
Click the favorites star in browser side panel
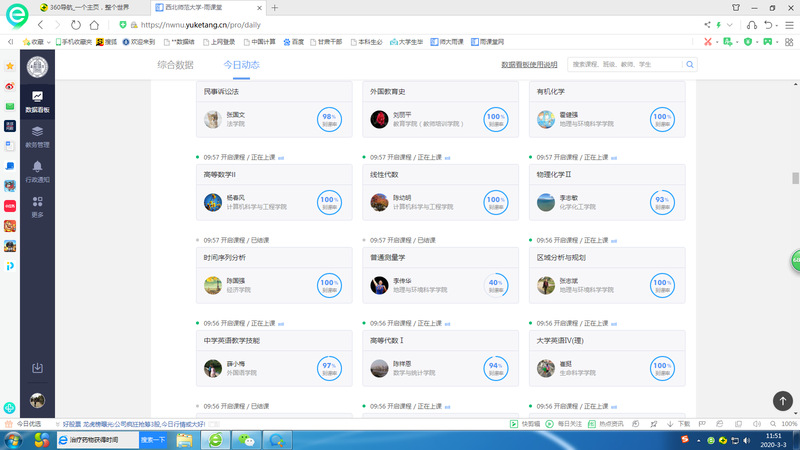click(x=10, y=66)
